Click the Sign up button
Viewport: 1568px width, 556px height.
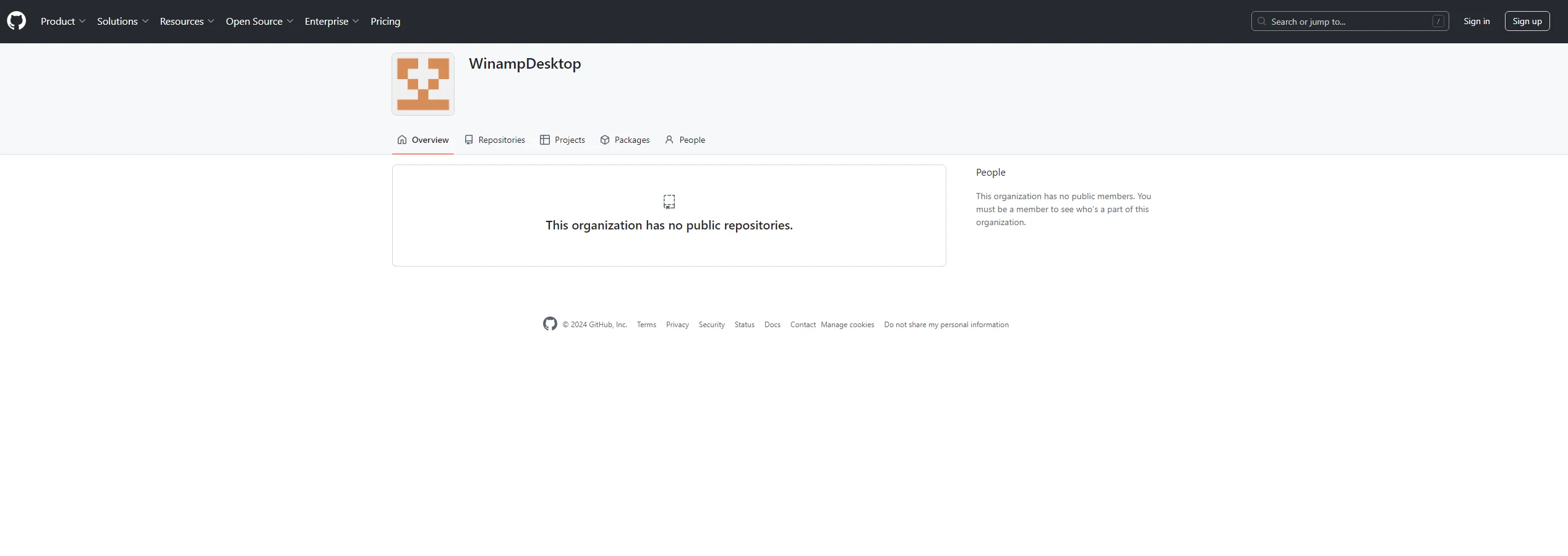pyautogui.click(x=1527, y=21)
